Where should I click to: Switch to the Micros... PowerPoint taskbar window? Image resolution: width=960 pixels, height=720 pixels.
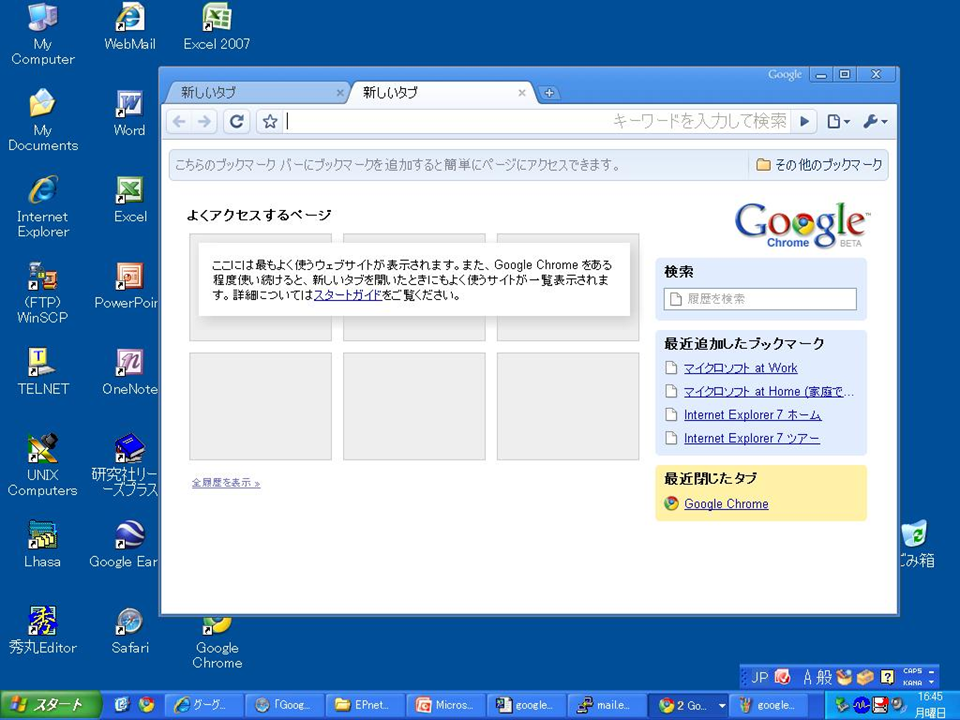(446, 705)
